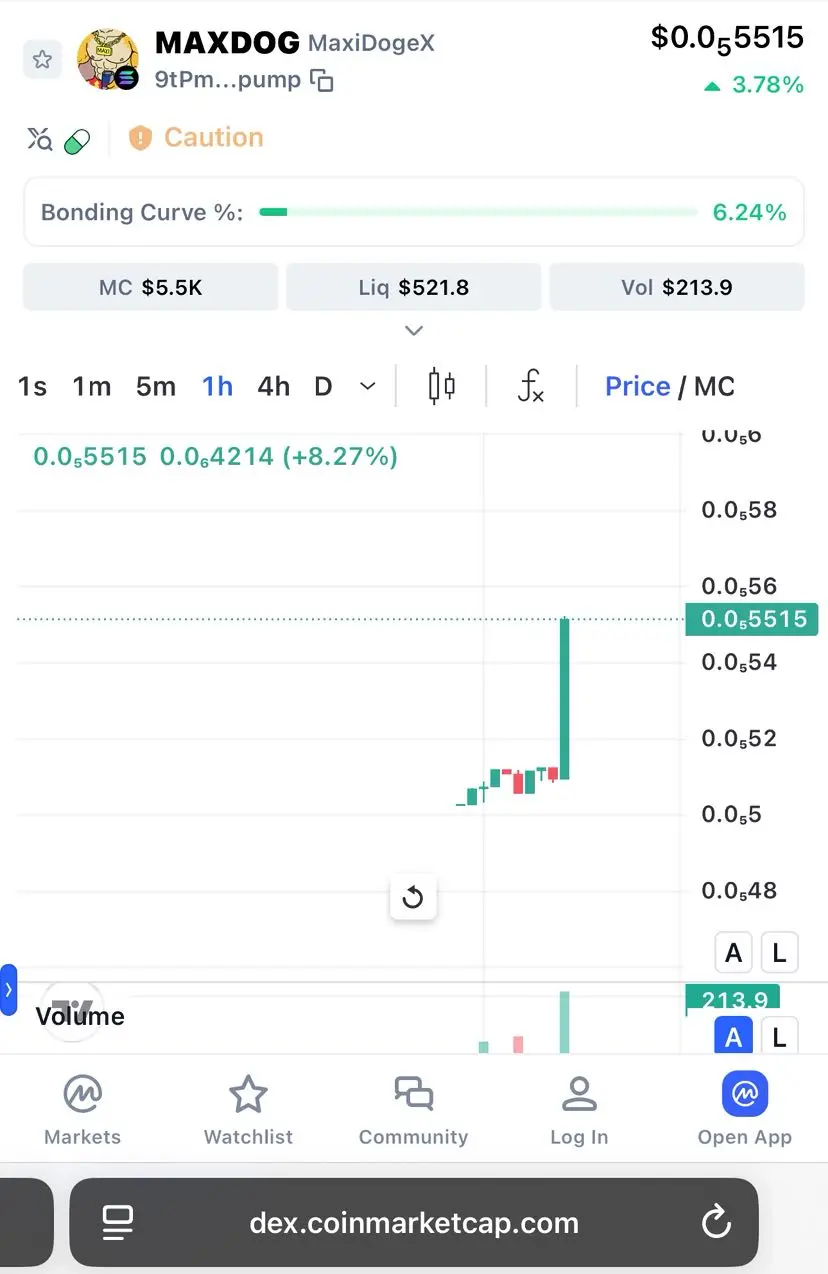Toggle auto scale A on volume pane
This screenshot has height=1274, width=828.
pos(733,1036)
